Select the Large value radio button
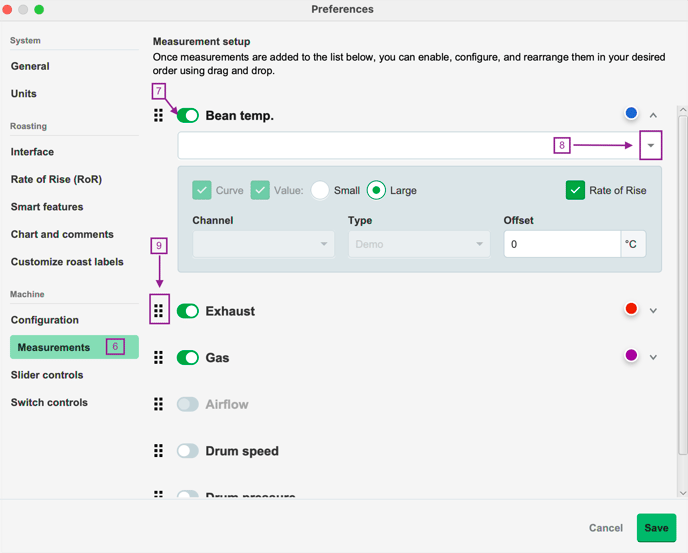This screenshot has width=688, height=553. pyautogui.click(x=376, y=190)
